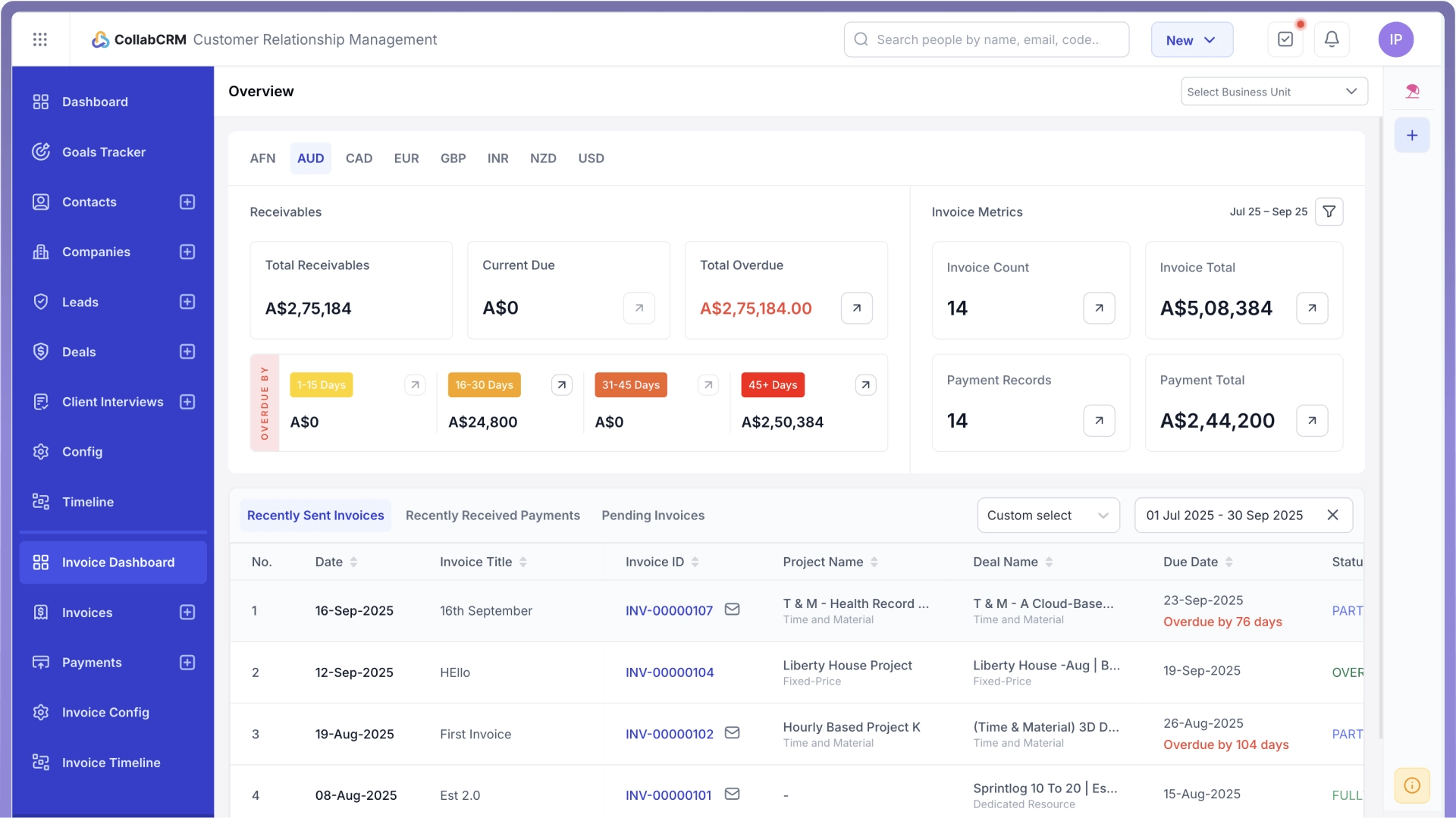The height and width of the screenshot is (818, 1456).
Task: Expand the Select Business Unit dropdown
Action: coord(1274,92)
